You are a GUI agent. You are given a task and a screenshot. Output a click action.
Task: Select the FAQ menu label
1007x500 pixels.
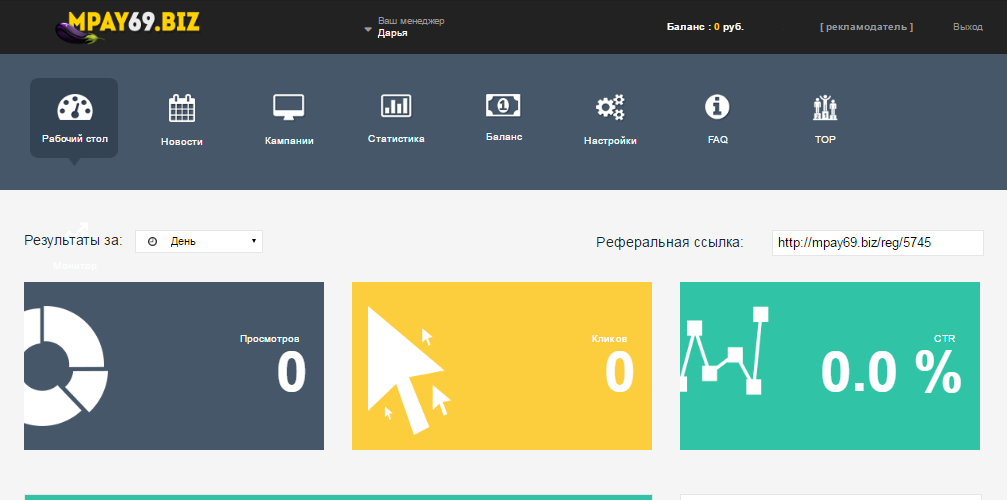[x=717, y=139]
